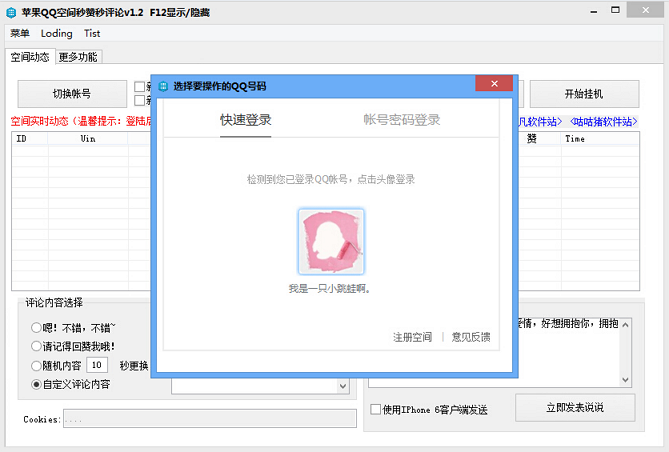Click the scroll down arrow in the status text box
Image resolution: width=669 pixels, height=452 pixels.
click(x=625, y=380)
